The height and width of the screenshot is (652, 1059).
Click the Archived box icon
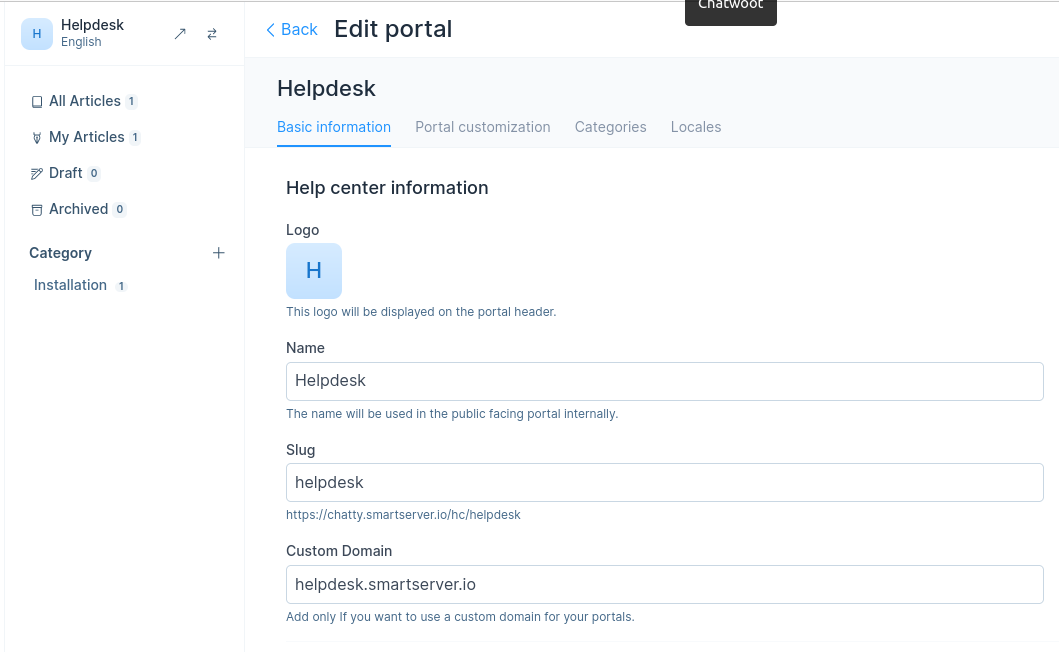[37, 210]
